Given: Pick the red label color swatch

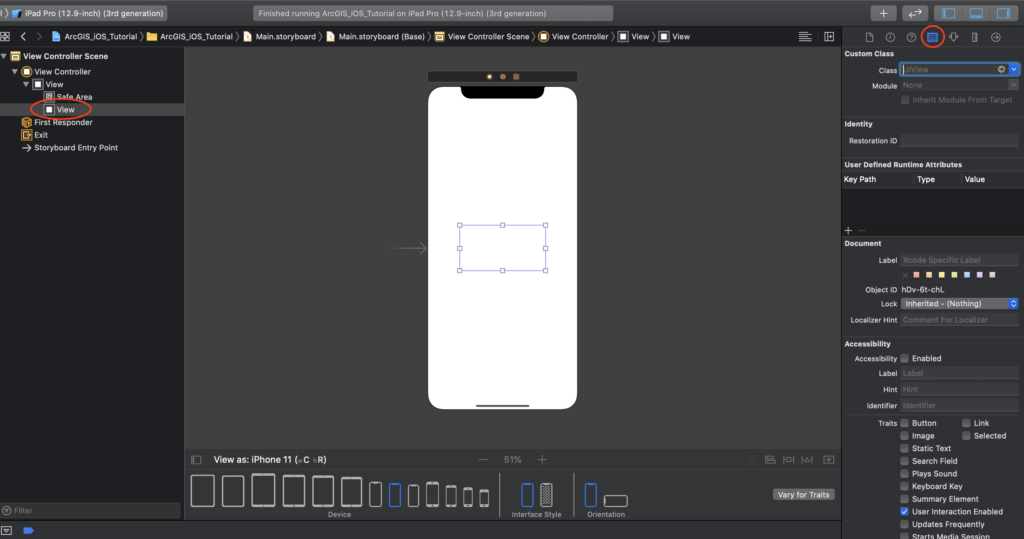Looking at the screenshot, I should click(x=917, y=275).
